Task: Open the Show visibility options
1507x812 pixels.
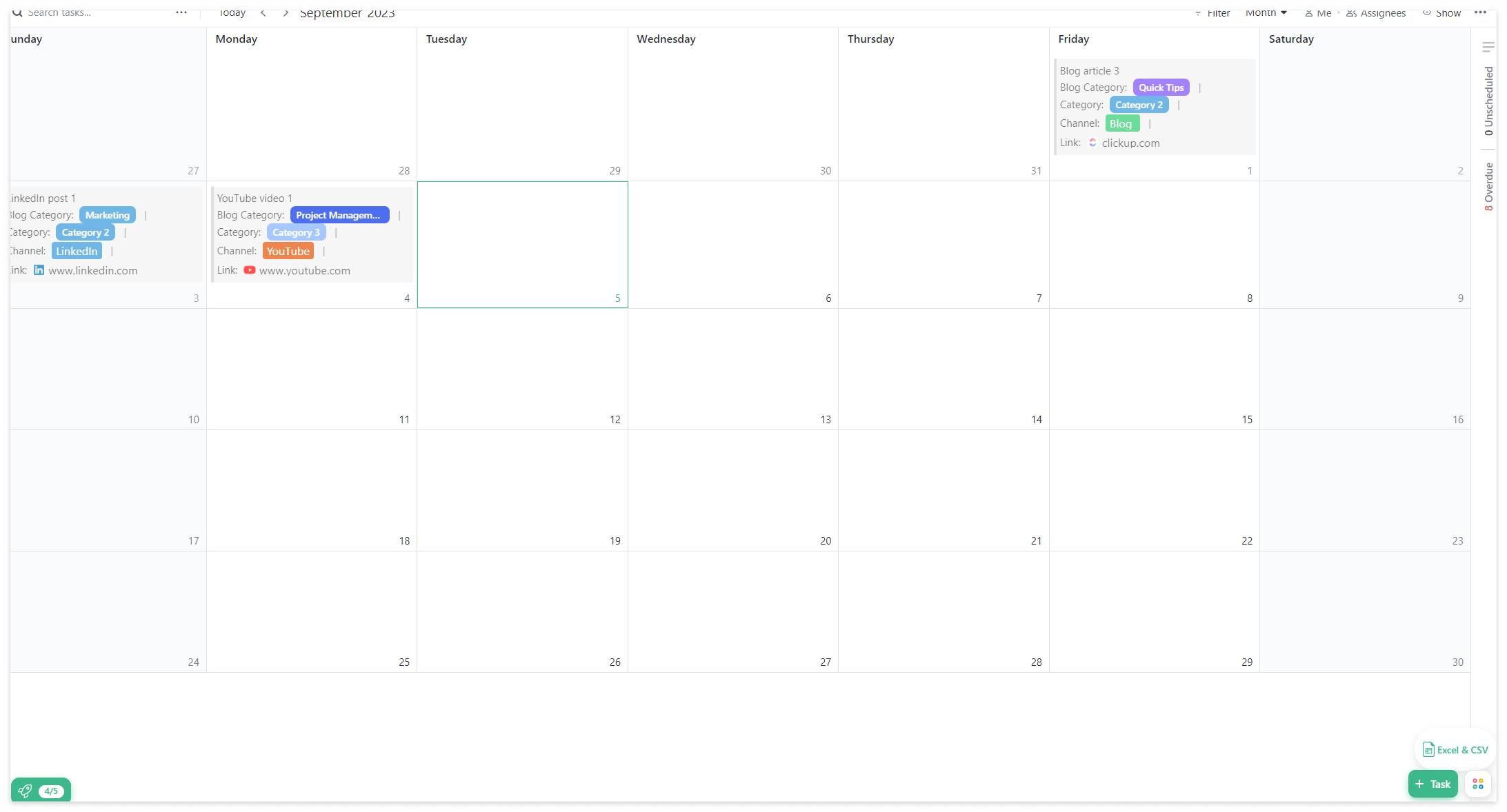Action: click(x=1441, y=13)
